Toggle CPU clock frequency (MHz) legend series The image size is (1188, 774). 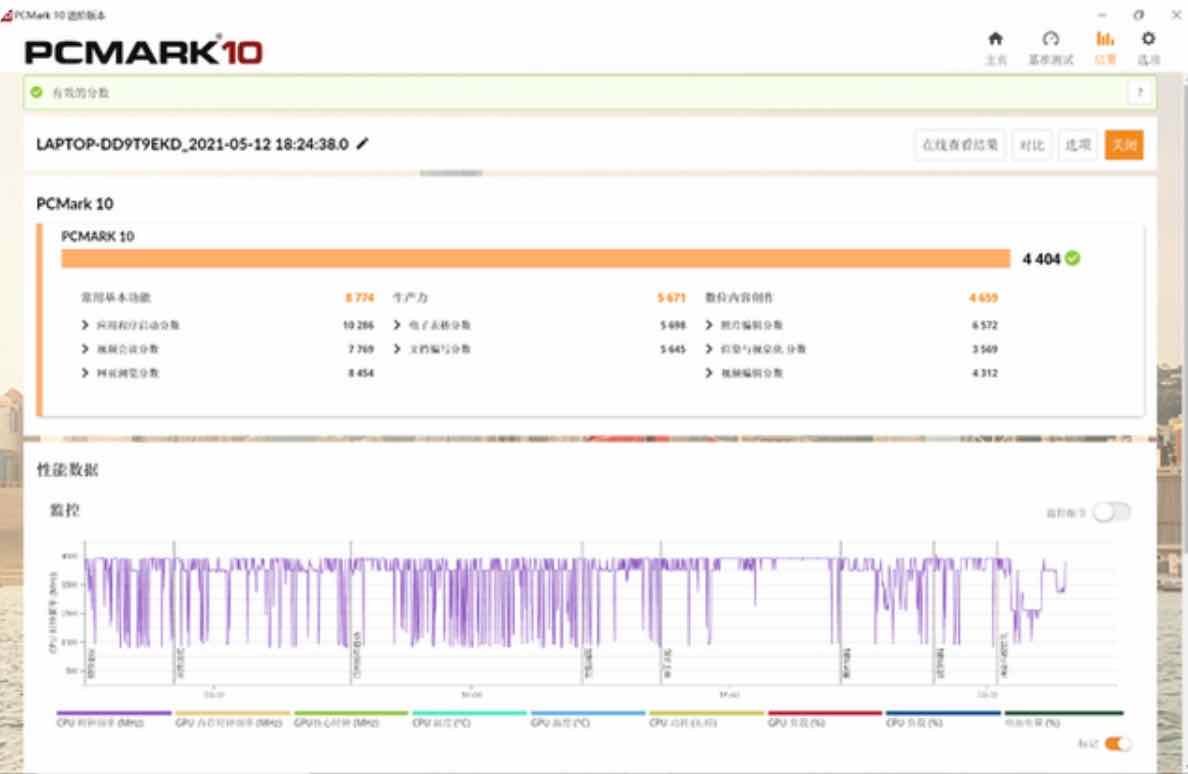[x=114, y=719]
